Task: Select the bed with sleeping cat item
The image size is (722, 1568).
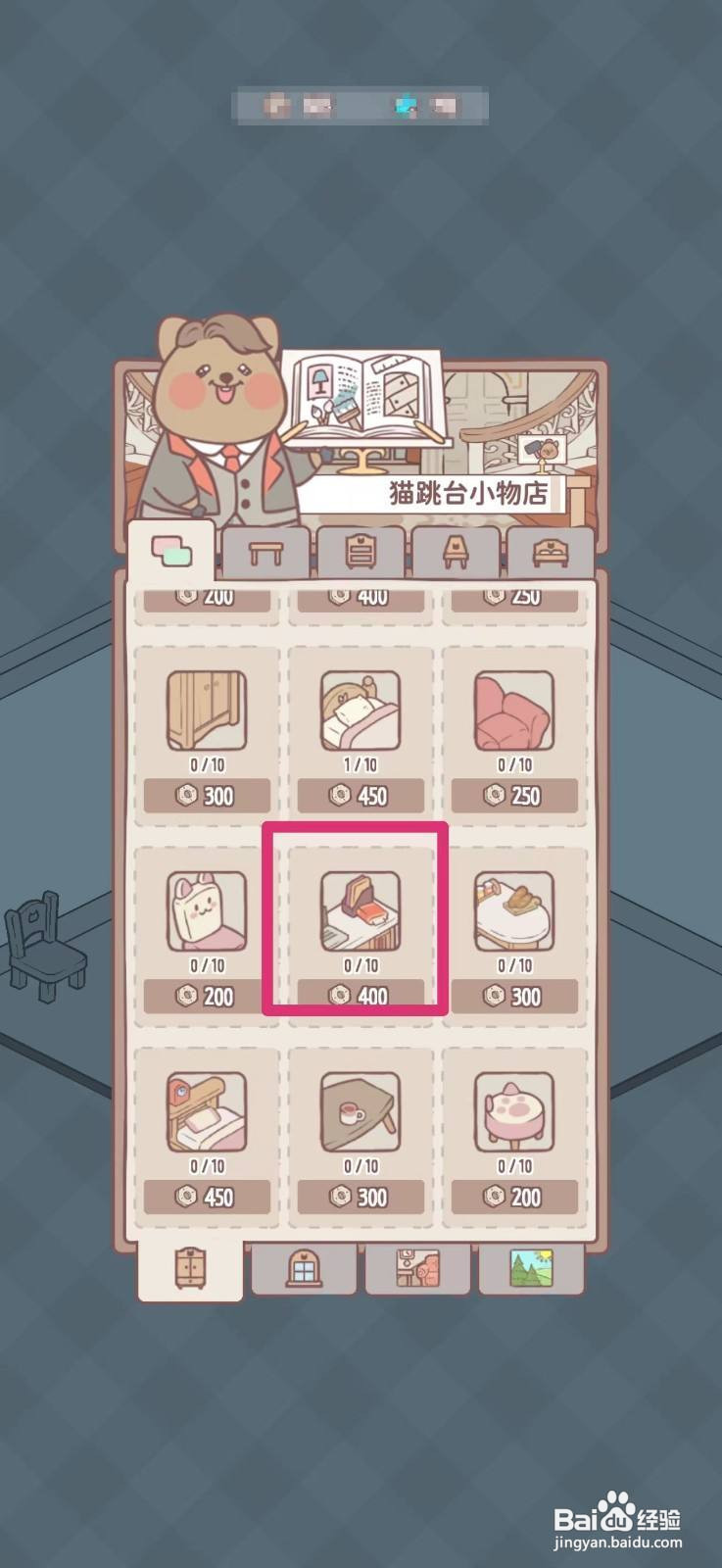Action: point(361,710)
